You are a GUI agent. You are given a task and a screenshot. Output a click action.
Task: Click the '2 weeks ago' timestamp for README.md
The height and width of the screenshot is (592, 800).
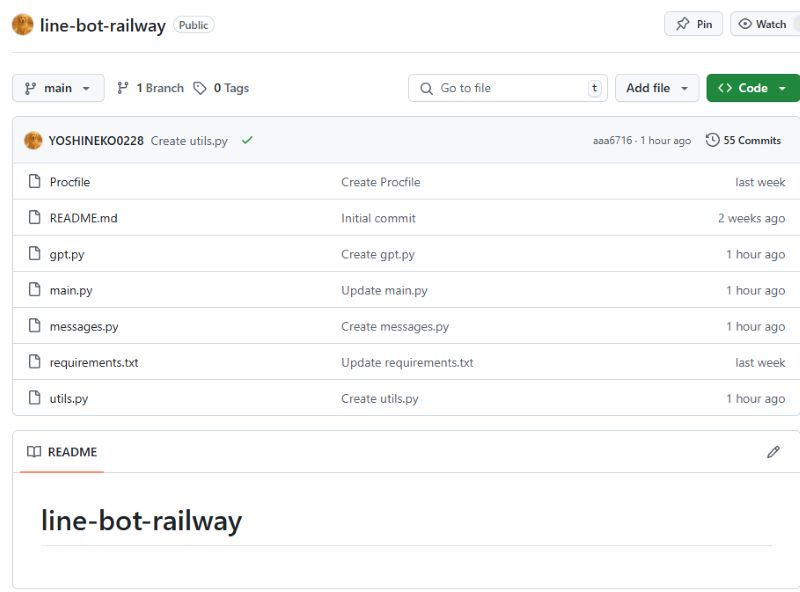(752, 218)
